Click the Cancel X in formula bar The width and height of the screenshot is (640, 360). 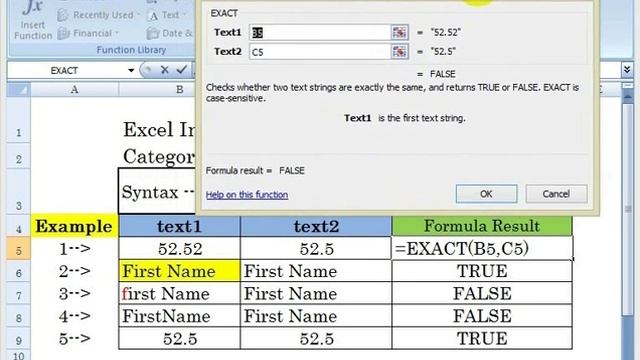(164, 70)
